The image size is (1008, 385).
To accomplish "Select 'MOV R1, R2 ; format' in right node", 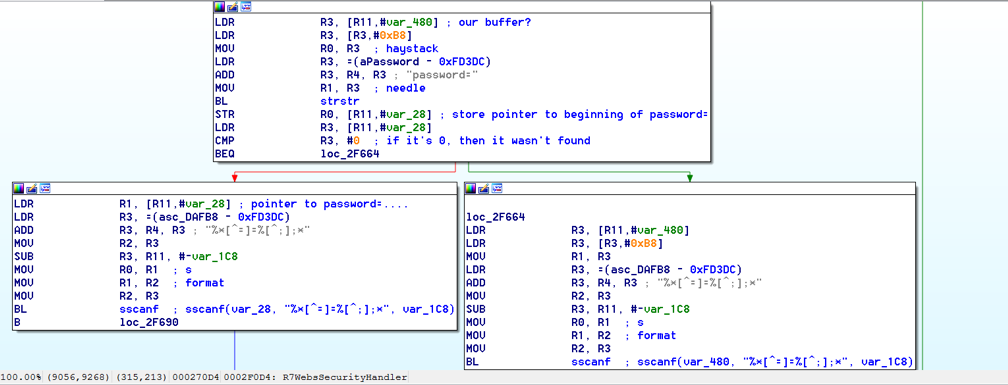I will tap(571, 336).
